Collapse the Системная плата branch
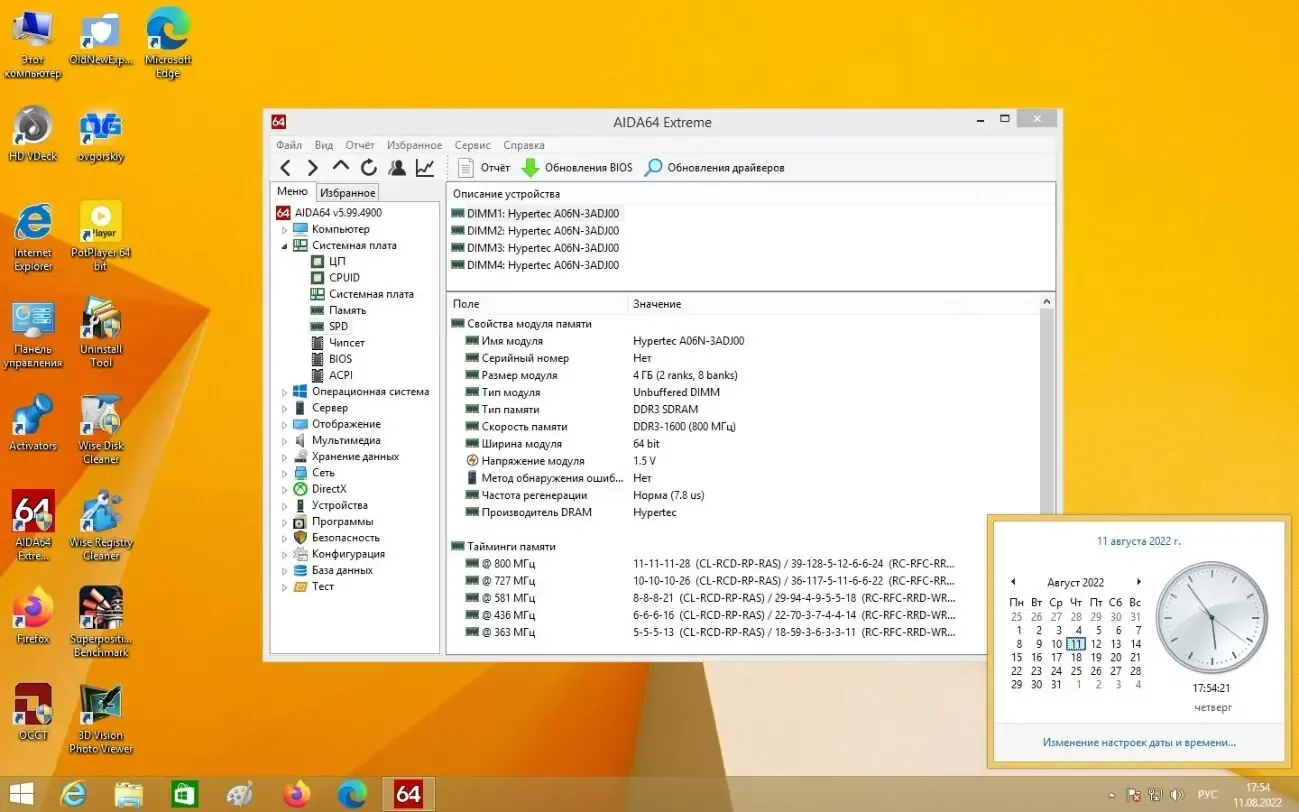 click(286, 245)
